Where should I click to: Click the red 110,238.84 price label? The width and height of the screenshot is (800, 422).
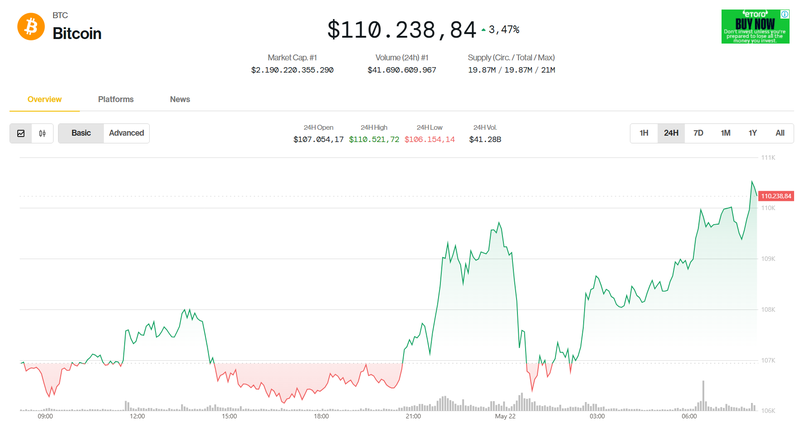[776, 196]
